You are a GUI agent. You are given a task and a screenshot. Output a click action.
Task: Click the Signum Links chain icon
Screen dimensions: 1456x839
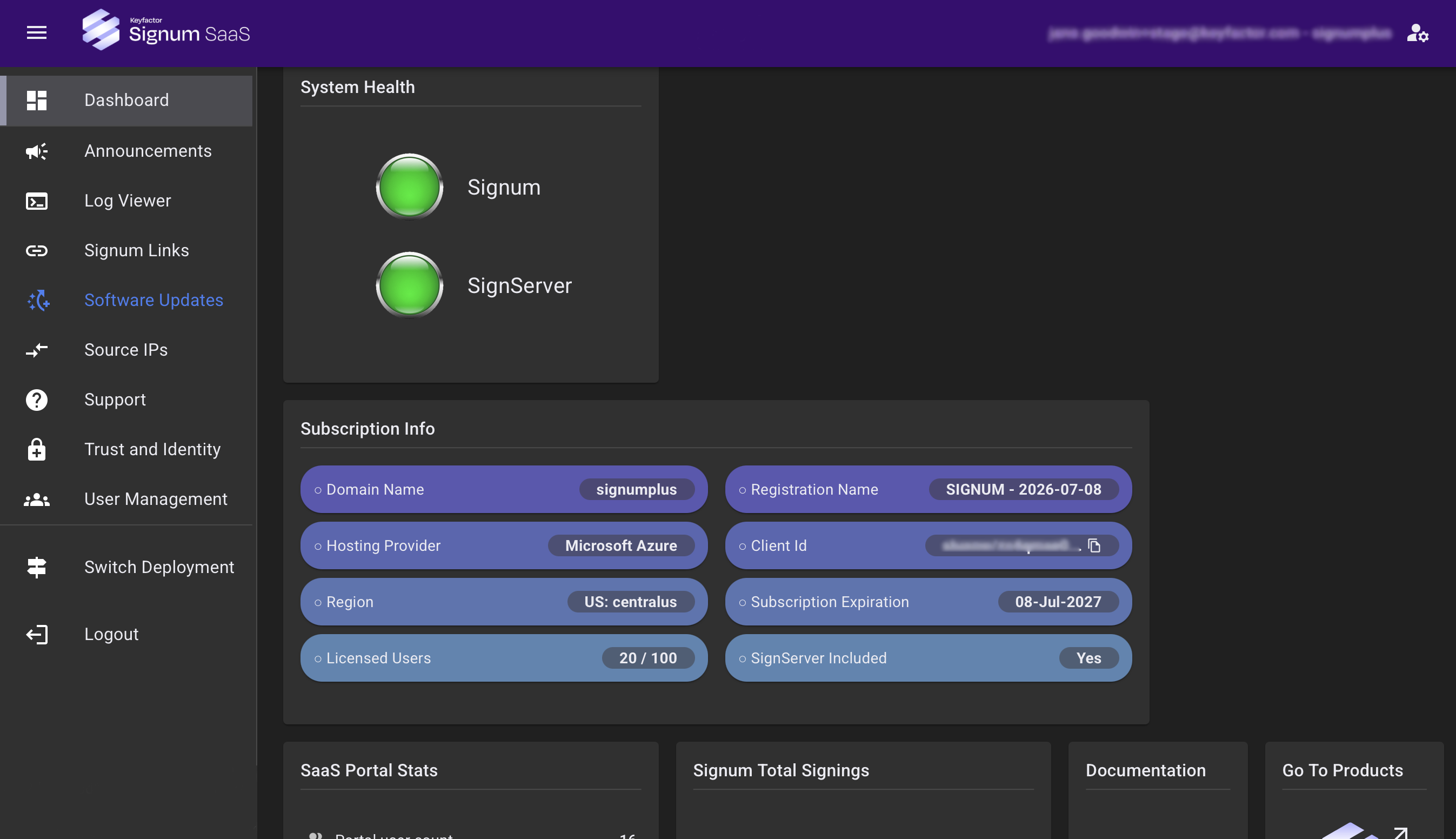[36, 250]
